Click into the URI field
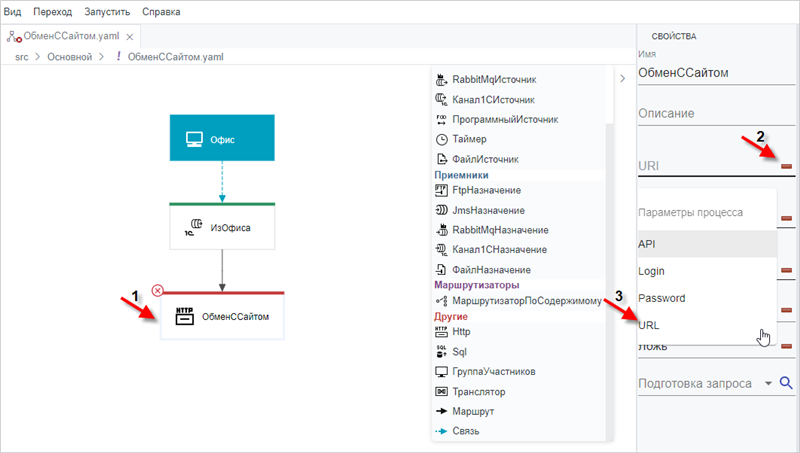800x453 pixels. [x=708, y=166]
